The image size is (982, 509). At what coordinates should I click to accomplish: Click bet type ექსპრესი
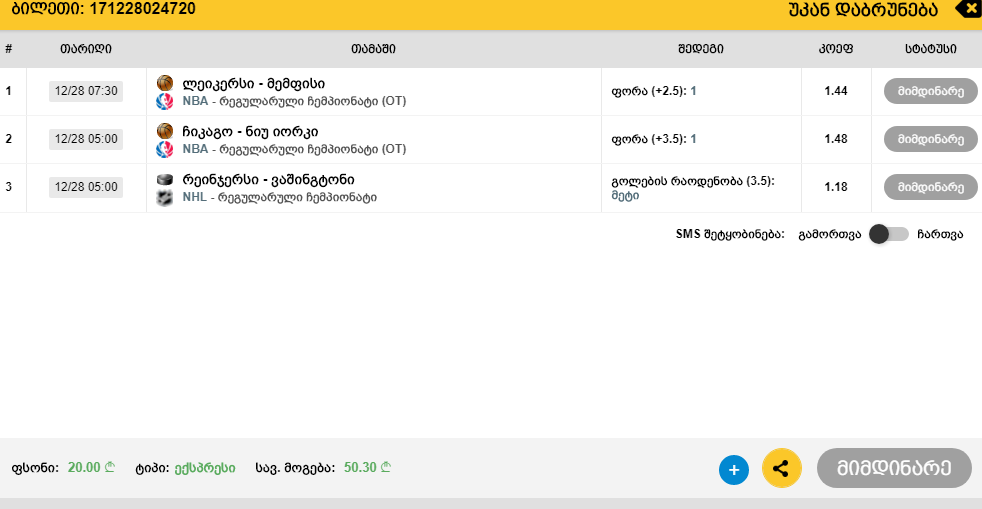point(205,468)
